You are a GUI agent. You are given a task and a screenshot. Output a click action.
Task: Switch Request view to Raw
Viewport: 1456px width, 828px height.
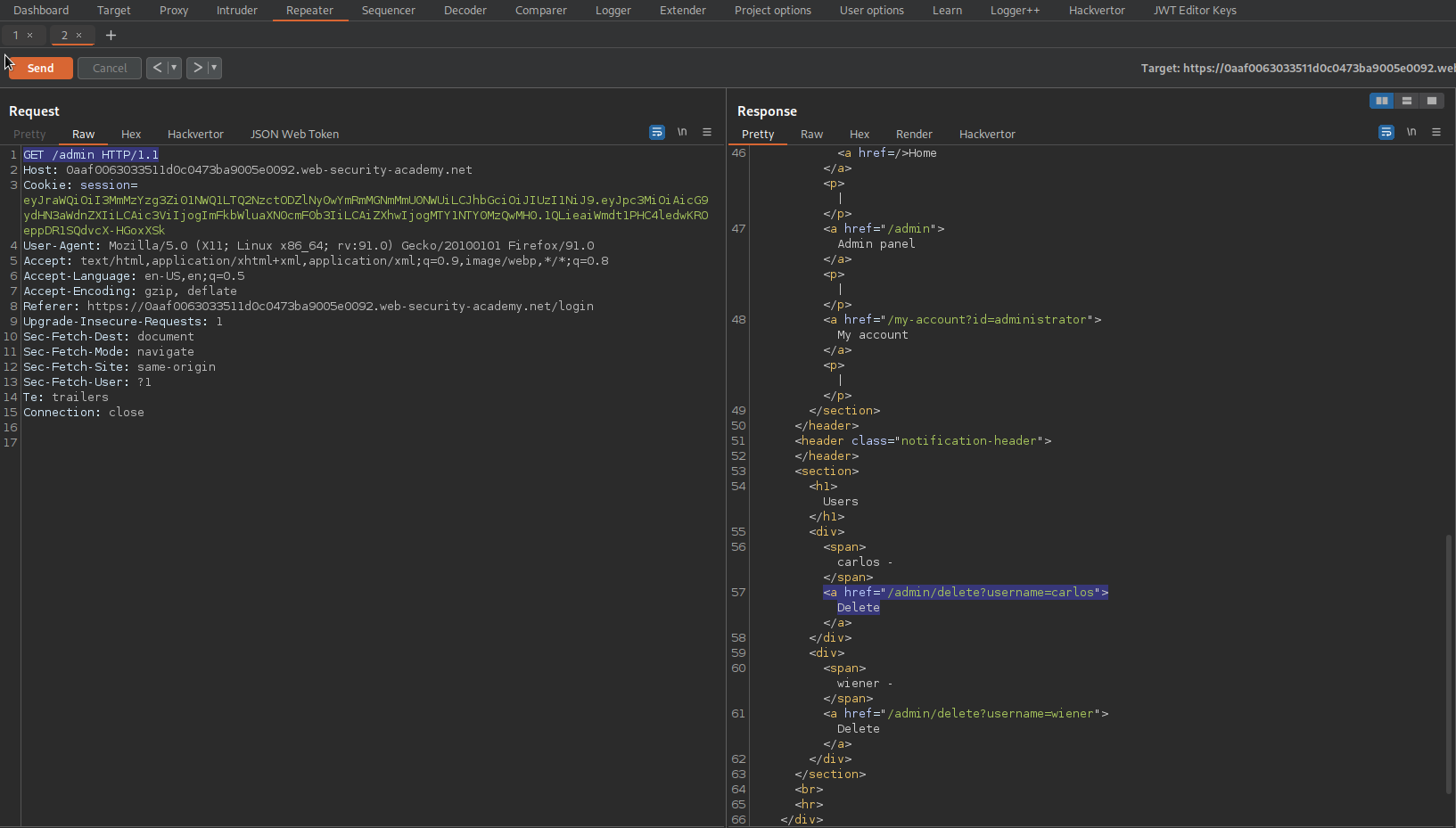coord(83,135)
